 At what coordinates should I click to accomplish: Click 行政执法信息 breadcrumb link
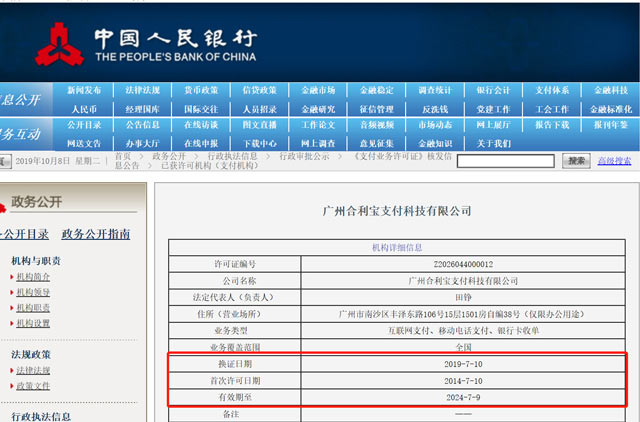tap(232, 156)
